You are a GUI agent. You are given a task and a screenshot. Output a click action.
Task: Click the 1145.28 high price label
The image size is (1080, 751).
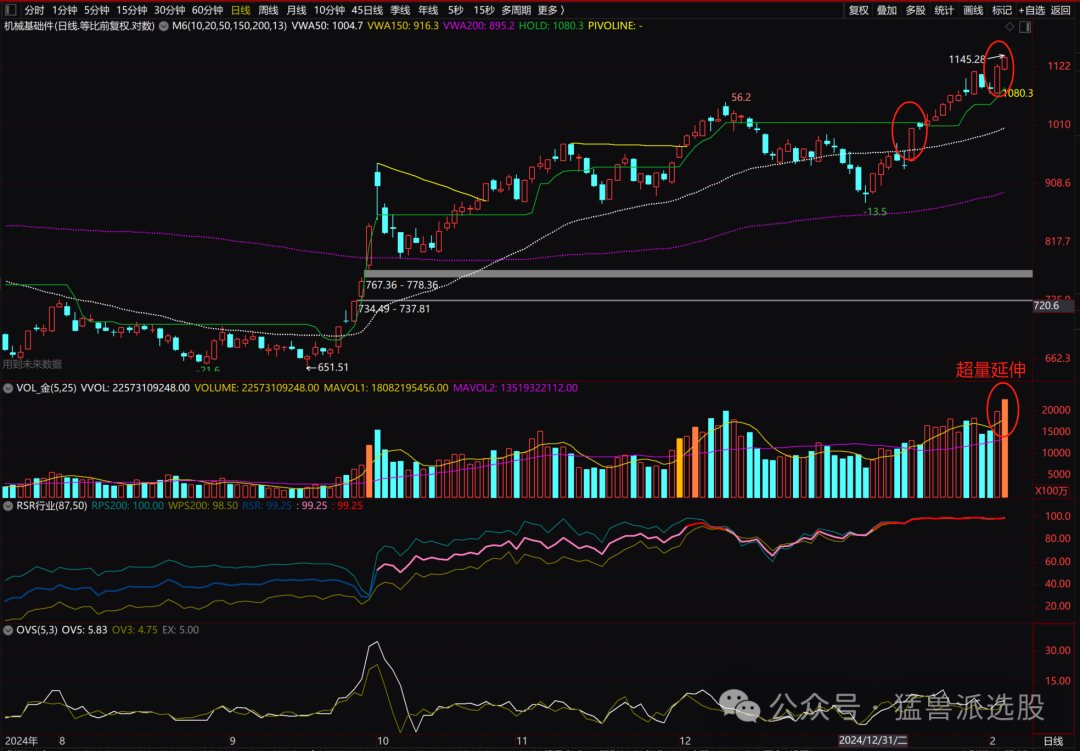(x=966, y=59)
